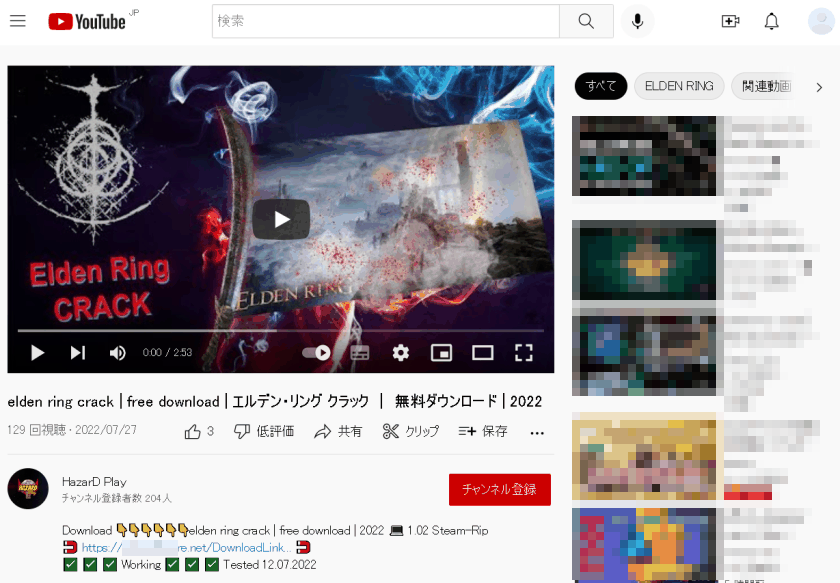Open HazarD Play channel avatar
This screenshot has height=583, width=840.
coord(28,489)
